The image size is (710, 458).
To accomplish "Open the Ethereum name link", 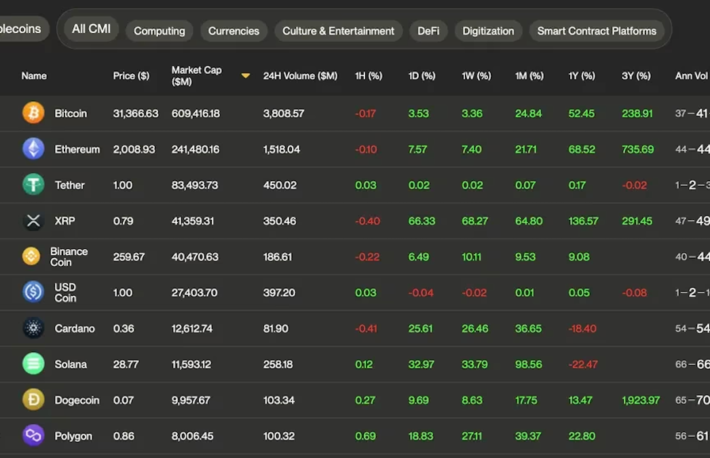I will (x=77, y=149).
